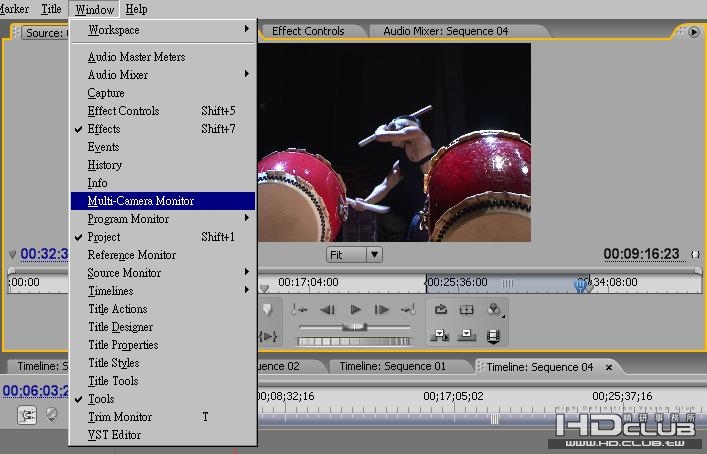Viewport: 707px width, 454px height.
Task: Close the Window menu via menu bar
Action: pos(94,9)
